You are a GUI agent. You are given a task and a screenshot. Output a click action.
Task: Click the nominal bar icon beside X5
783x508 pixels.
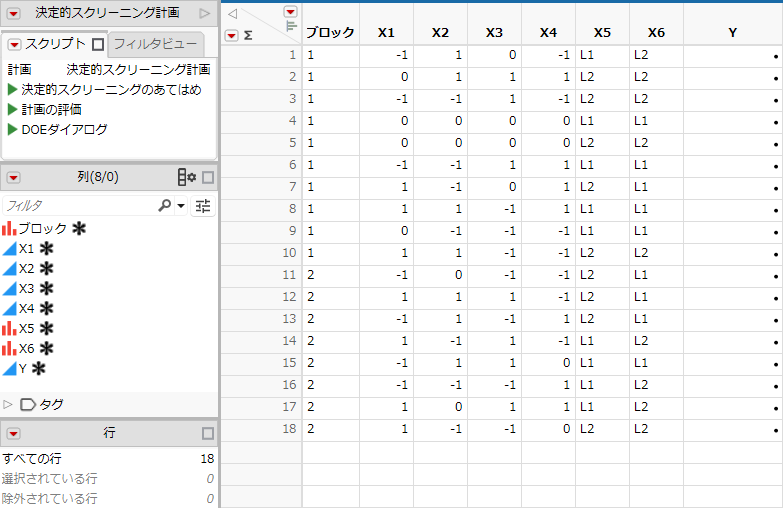[x=9, y=328]
